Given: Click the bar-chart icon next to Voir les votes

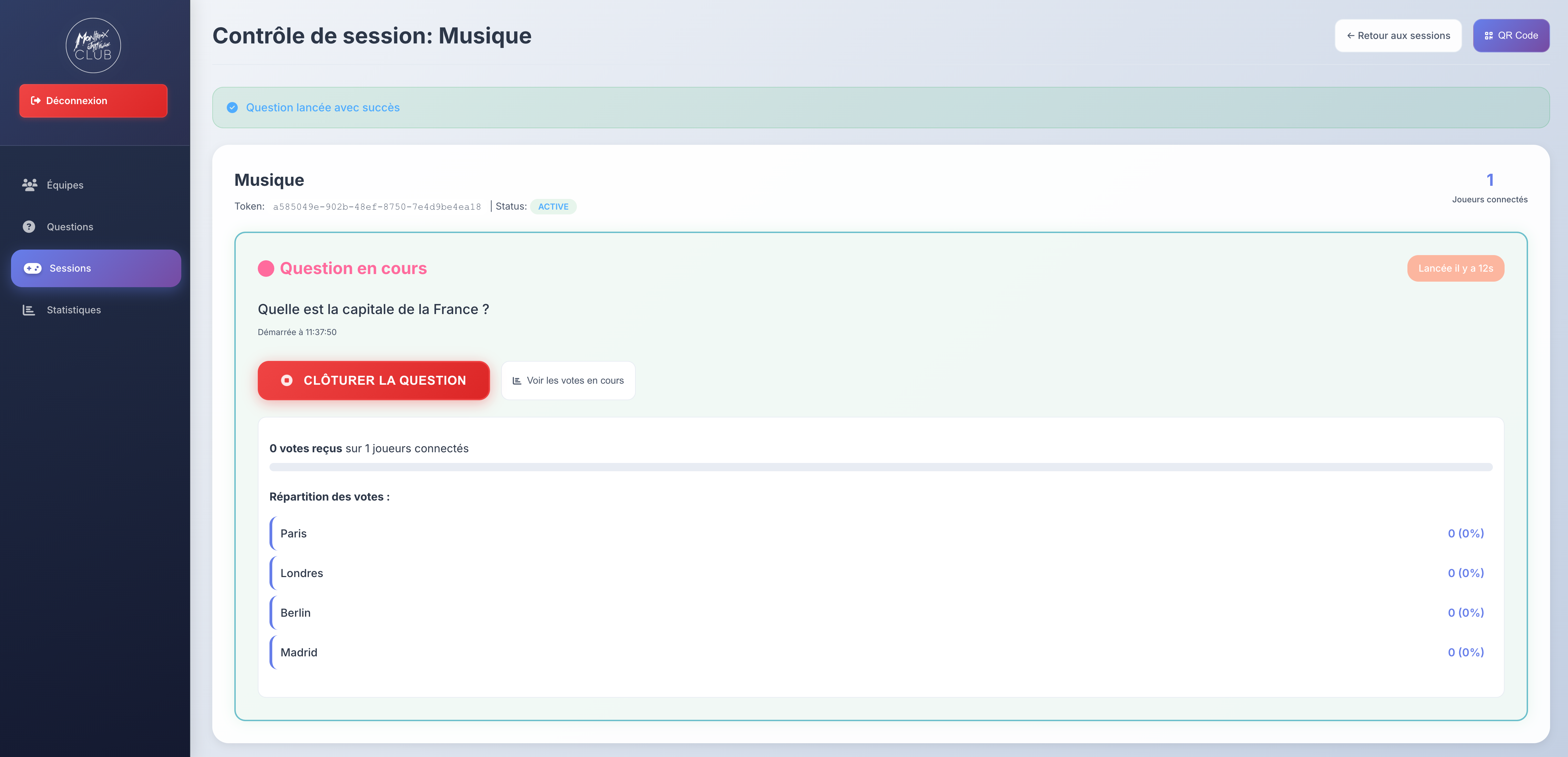Looking at the screenshot, I should (517, 380).
